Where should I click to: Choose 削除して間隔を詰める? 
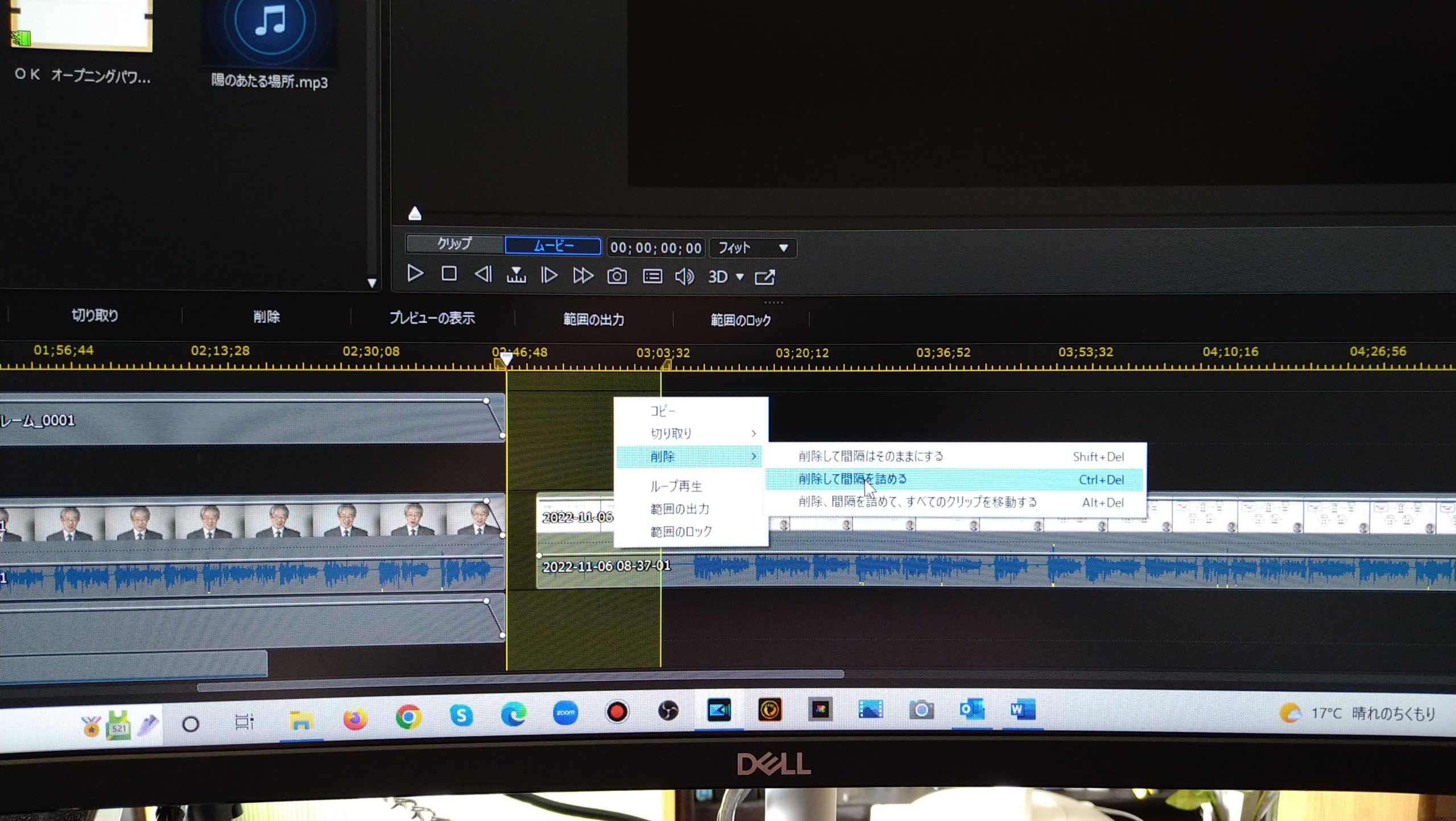pos(954,480)
